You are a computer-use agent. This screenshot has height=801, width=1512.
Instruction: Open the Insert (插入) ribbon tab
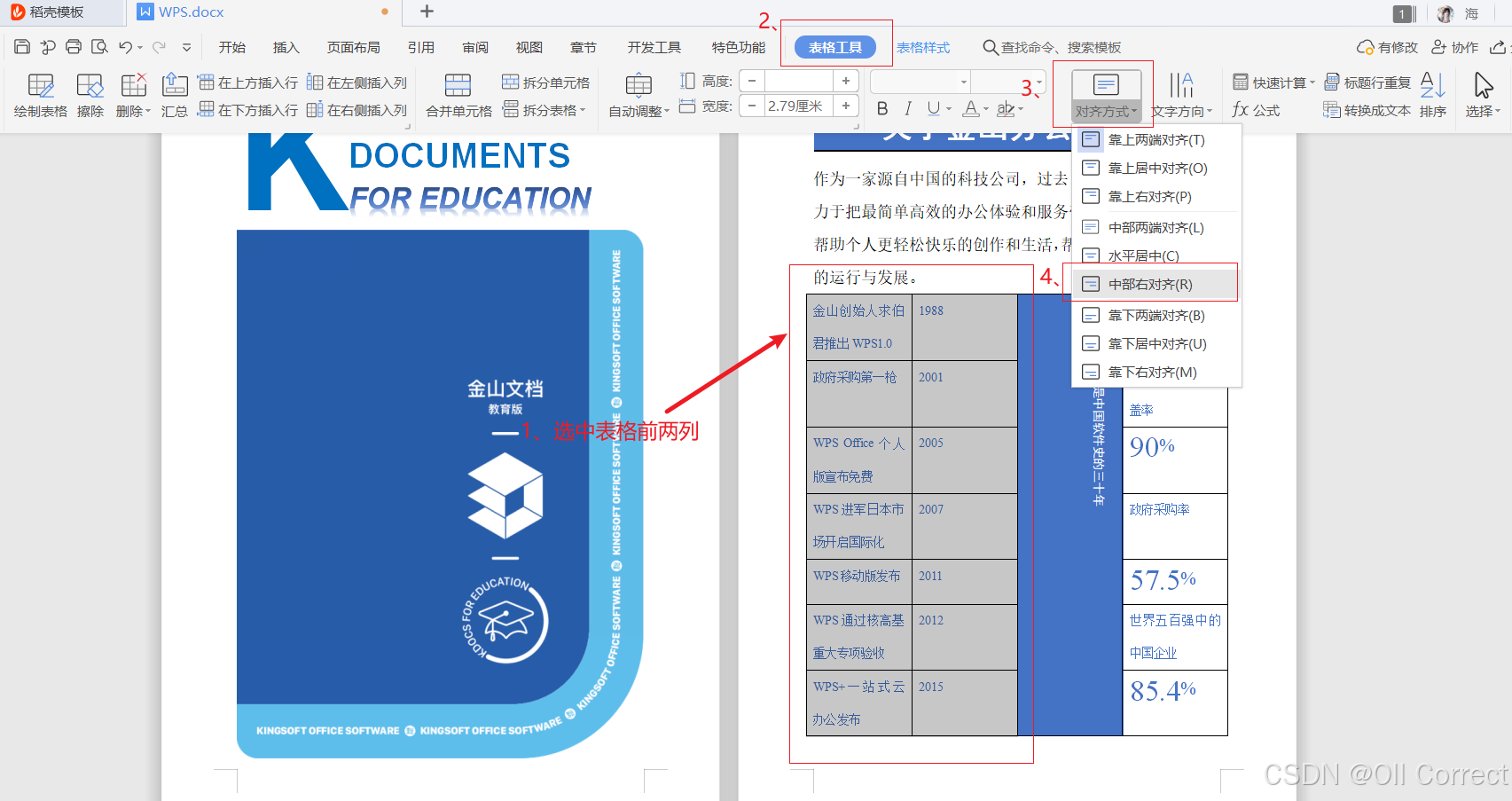coord(286,47)
